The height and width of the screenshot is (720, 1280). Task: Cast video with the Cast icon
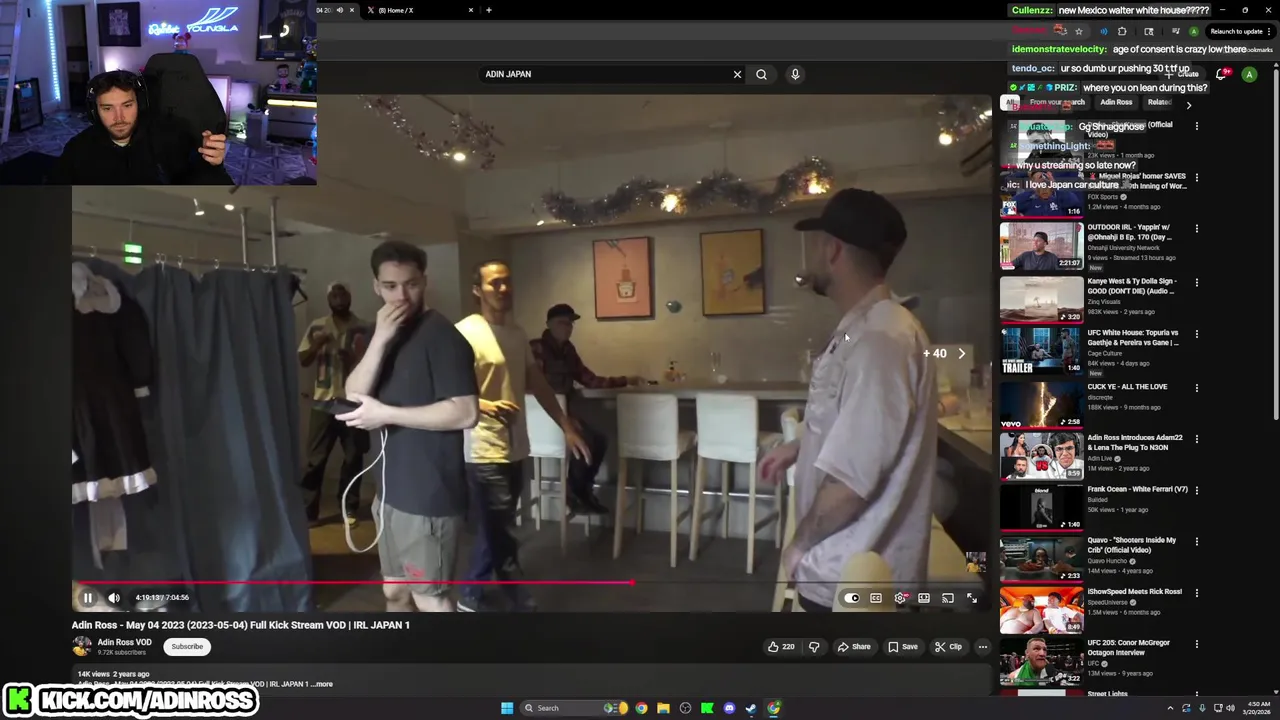tap(948, 598)
